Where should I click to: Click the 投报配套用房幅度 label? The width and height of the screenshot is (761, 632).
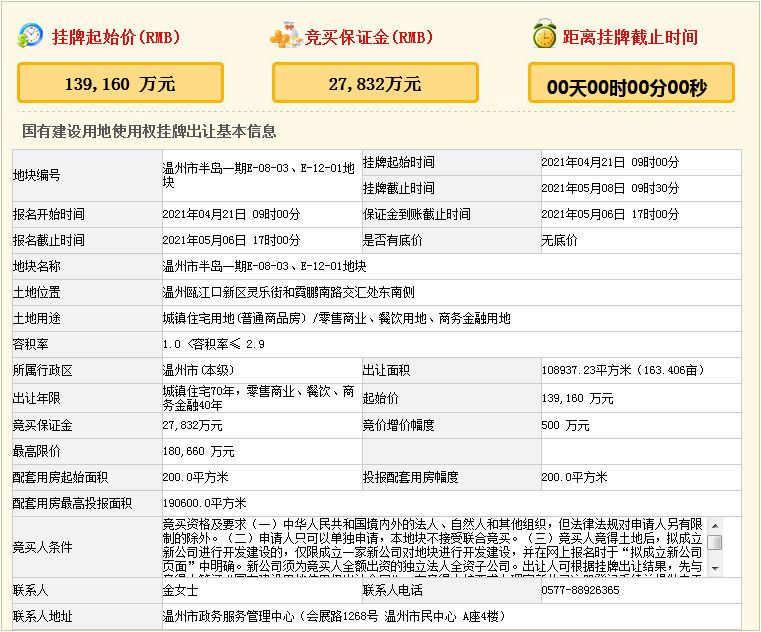(411, 477)
